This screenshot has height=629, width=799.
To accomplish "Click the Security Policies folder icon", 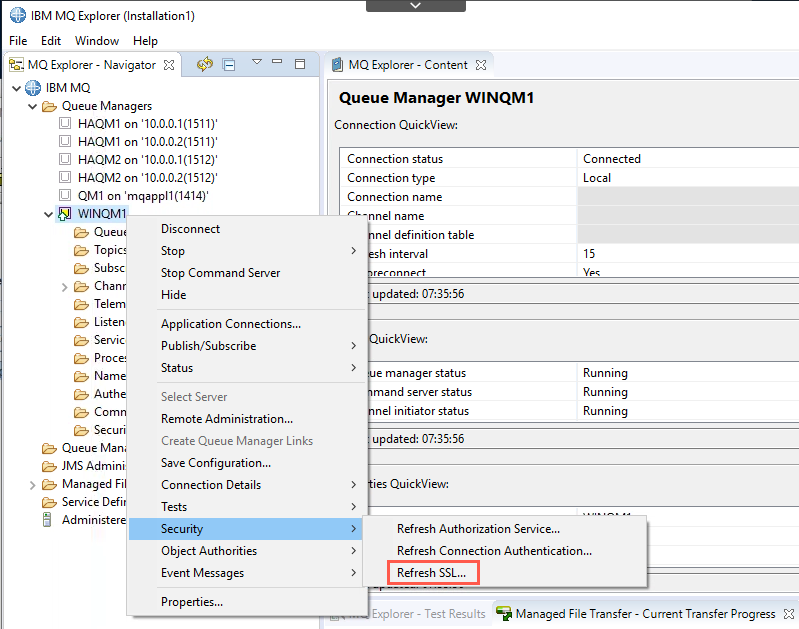I will pyautogui.click(x=82, y=430).
